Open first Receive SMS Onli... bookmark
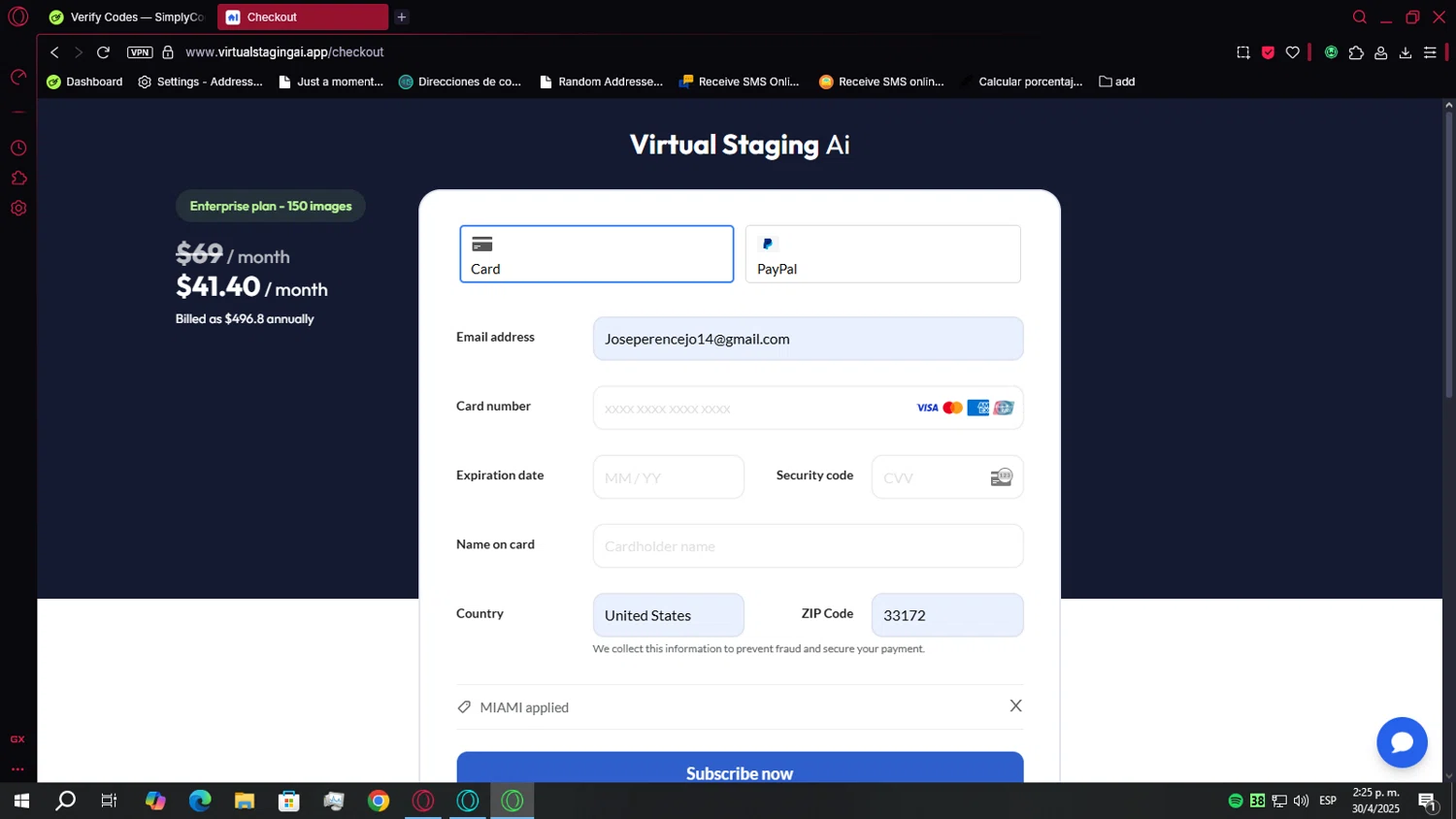1456x819 pixels. [740, 82]
